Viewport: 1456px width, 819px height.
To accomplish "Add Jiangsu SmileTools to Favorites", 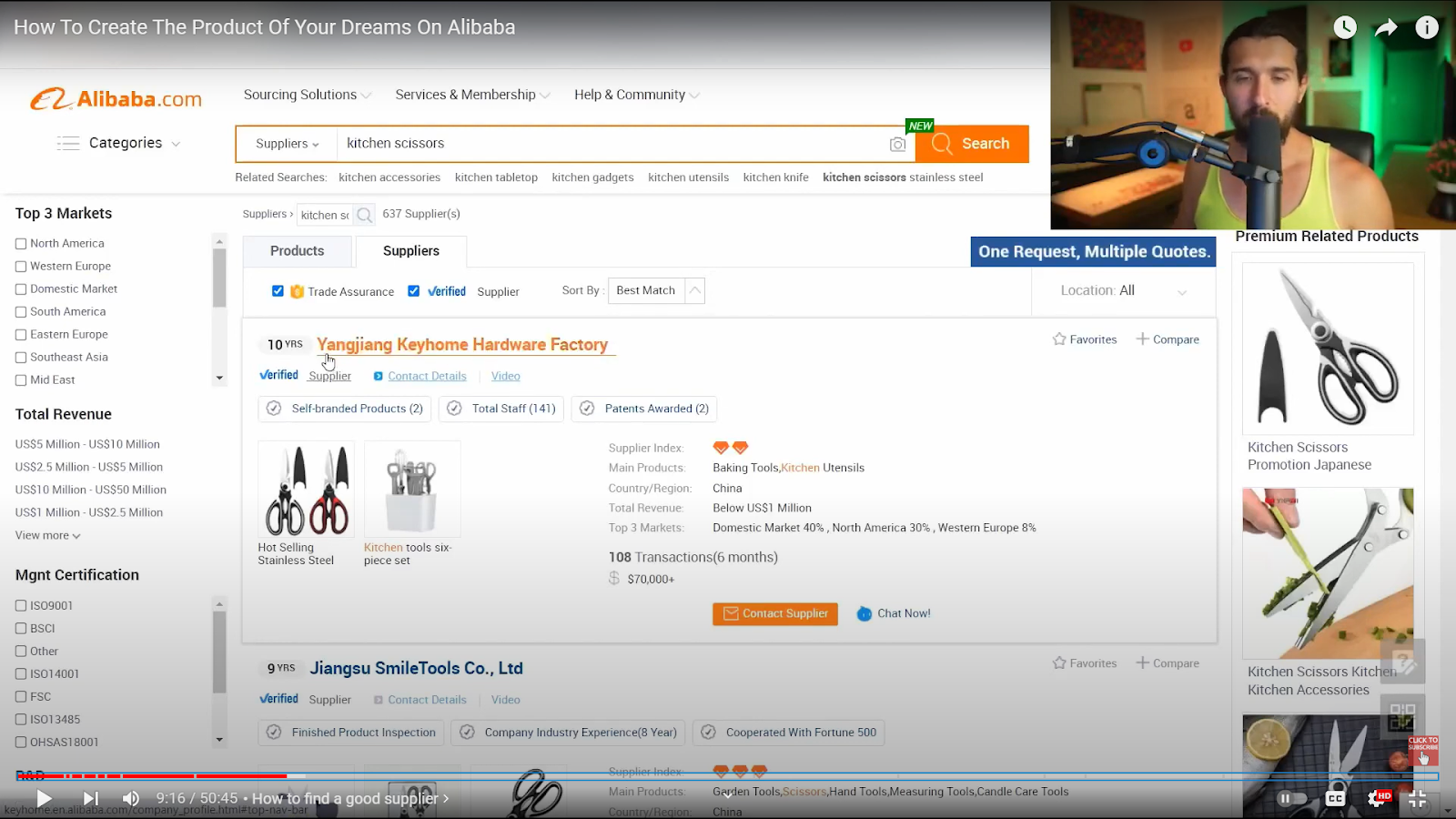I will pyautogui.click(x=1085, y=663).
